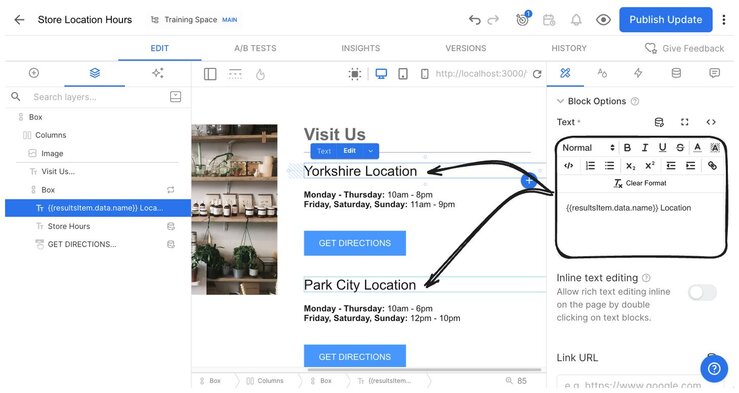The width and height of the screenshot is (739, 393).
Task: Open the Comments tab in right panel
Action: 714,73
